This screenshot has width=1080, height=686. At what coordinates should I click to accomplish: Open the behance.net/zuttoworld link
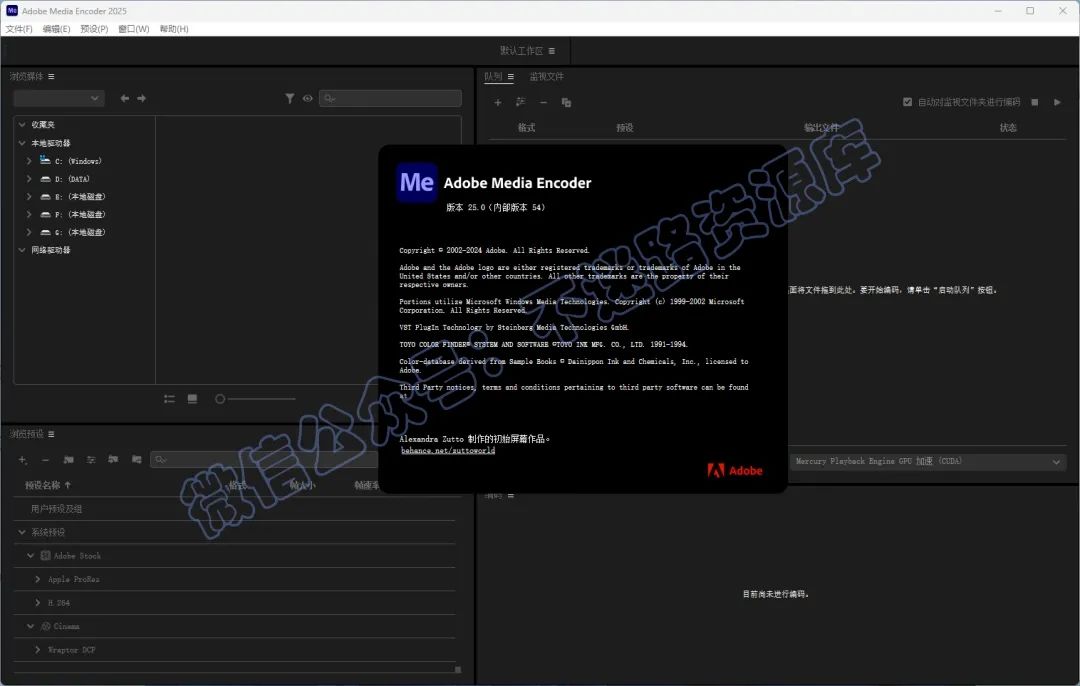[x=448, y=450]
